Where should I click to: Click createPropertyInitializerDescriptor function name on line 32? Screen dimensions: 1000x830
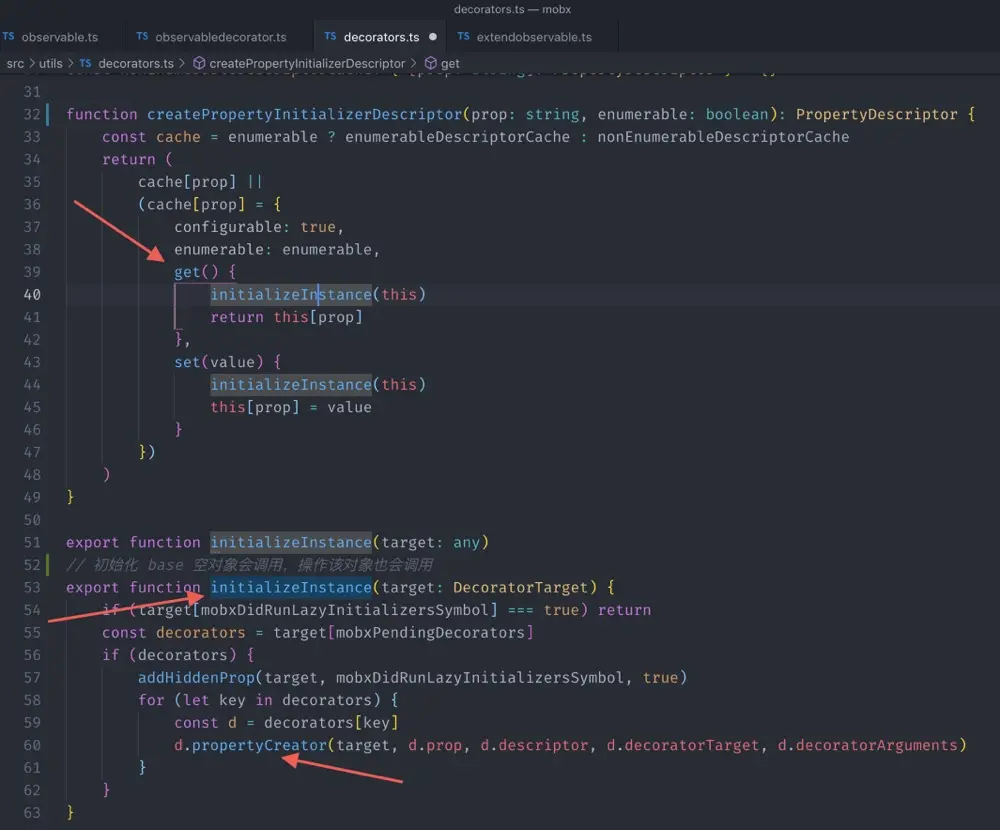click(304, 114)
